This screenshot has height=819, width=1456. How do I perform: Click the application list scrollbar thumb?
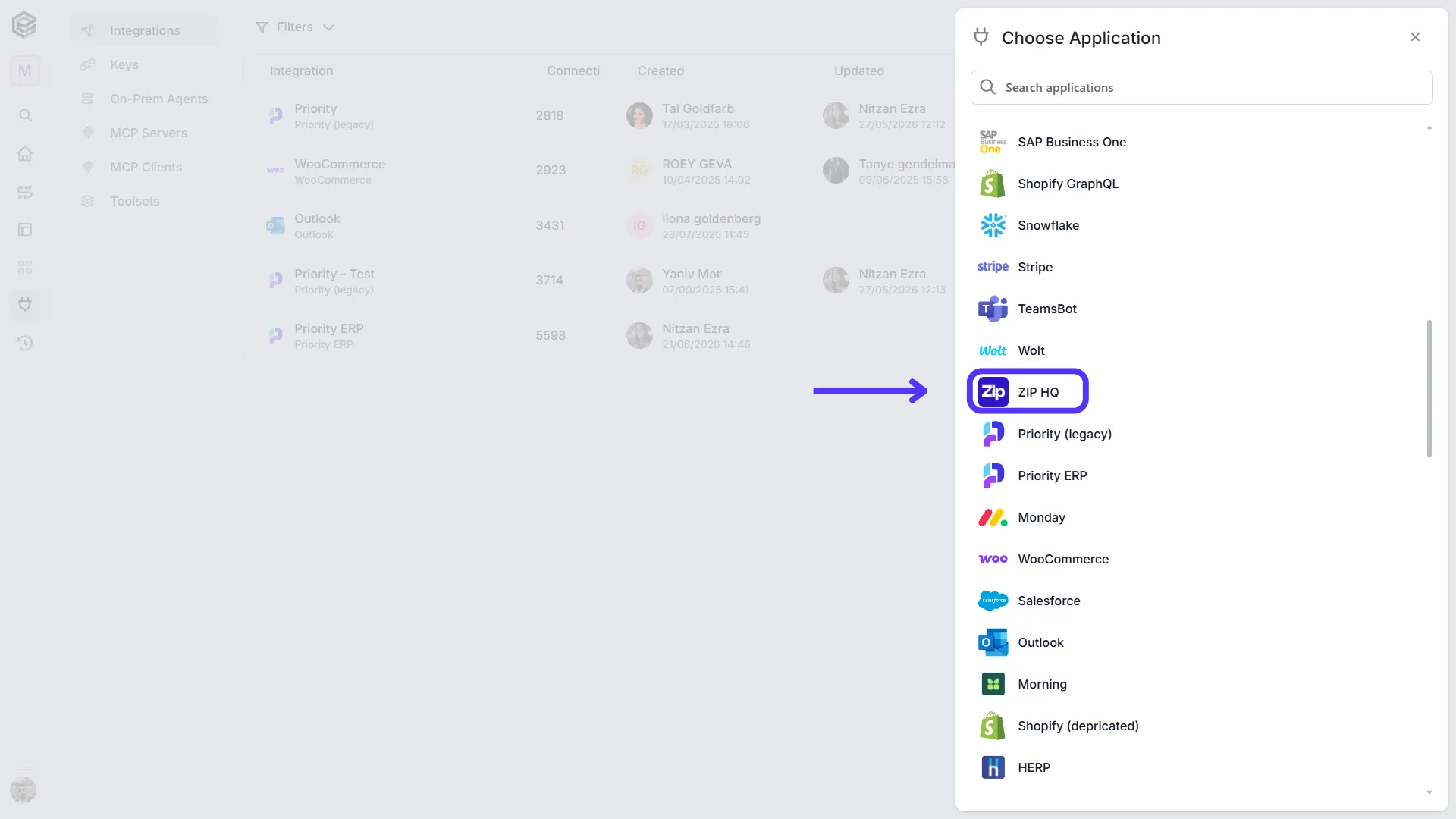pos(1429,388)
